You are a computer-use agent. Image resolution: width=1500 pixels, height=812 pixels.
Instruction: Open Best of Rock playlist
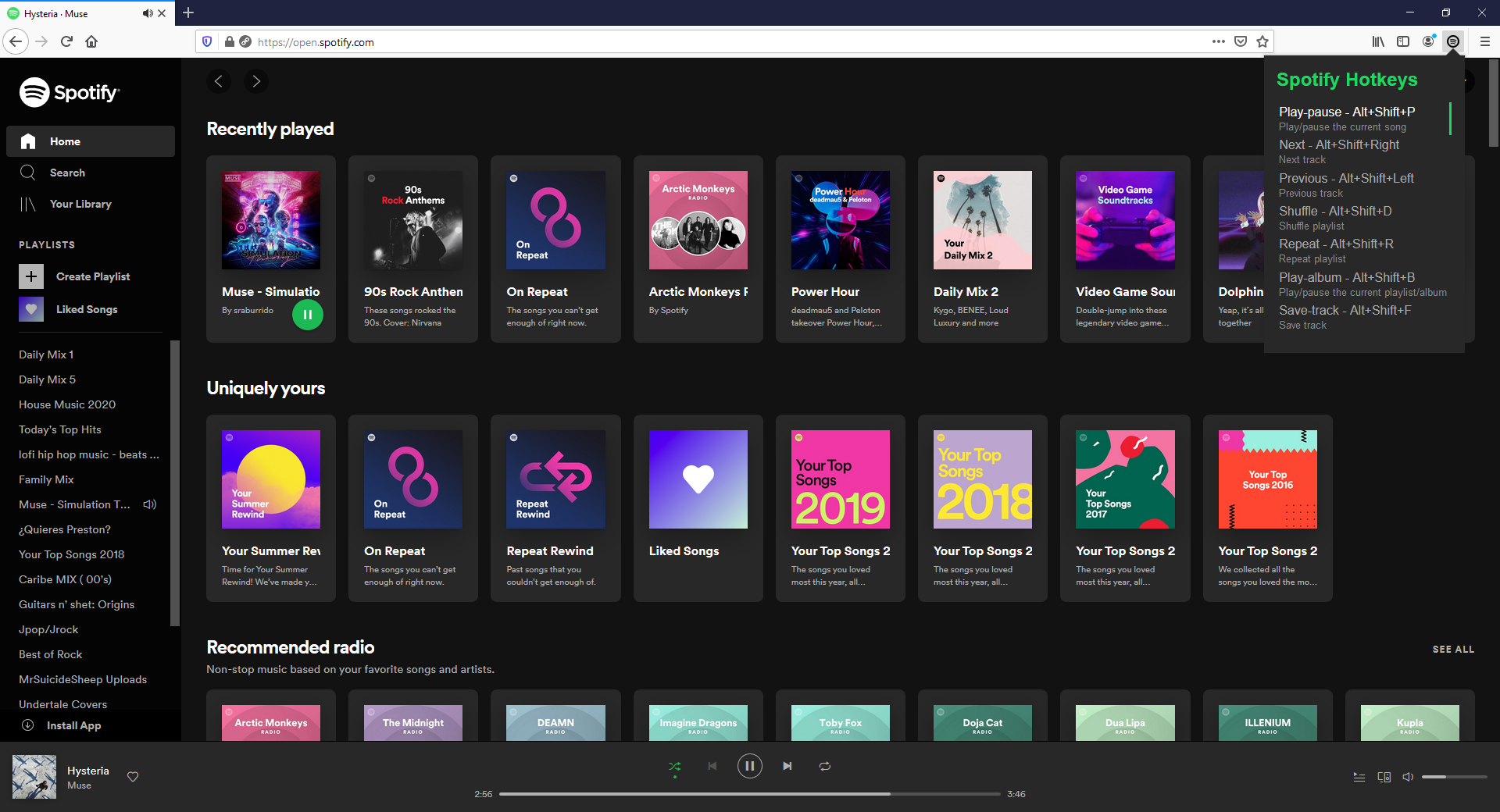click(x=51, y=654)
